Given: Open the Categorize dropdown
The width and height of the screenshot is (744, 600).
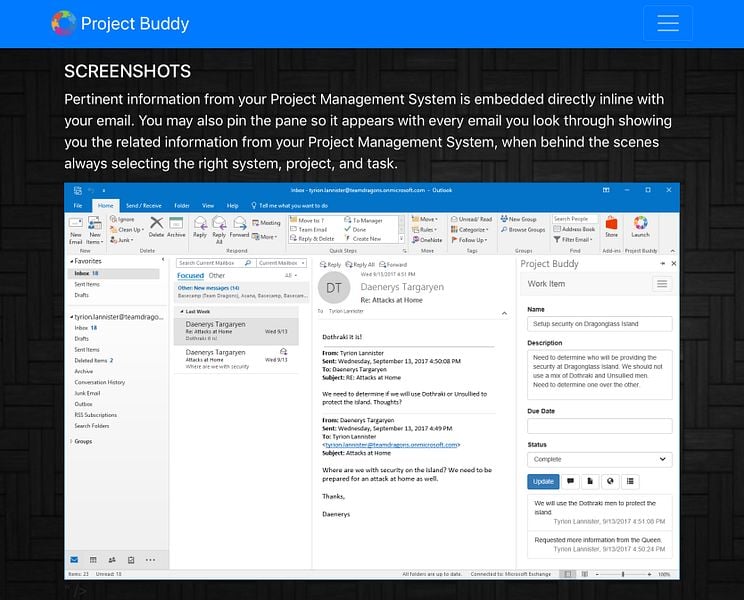Looking at the screenshot, I should [469, 230].
